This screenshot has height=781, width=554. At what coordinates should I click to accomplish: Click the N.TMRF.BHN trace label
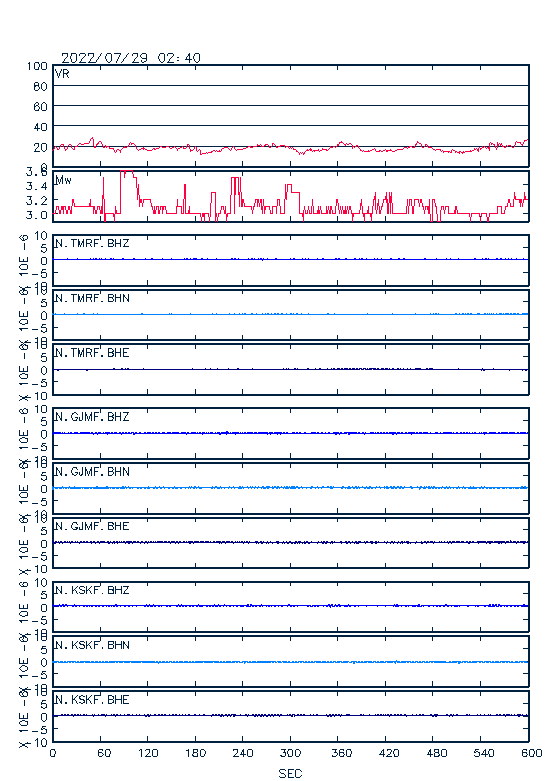(x=92, y=298)
